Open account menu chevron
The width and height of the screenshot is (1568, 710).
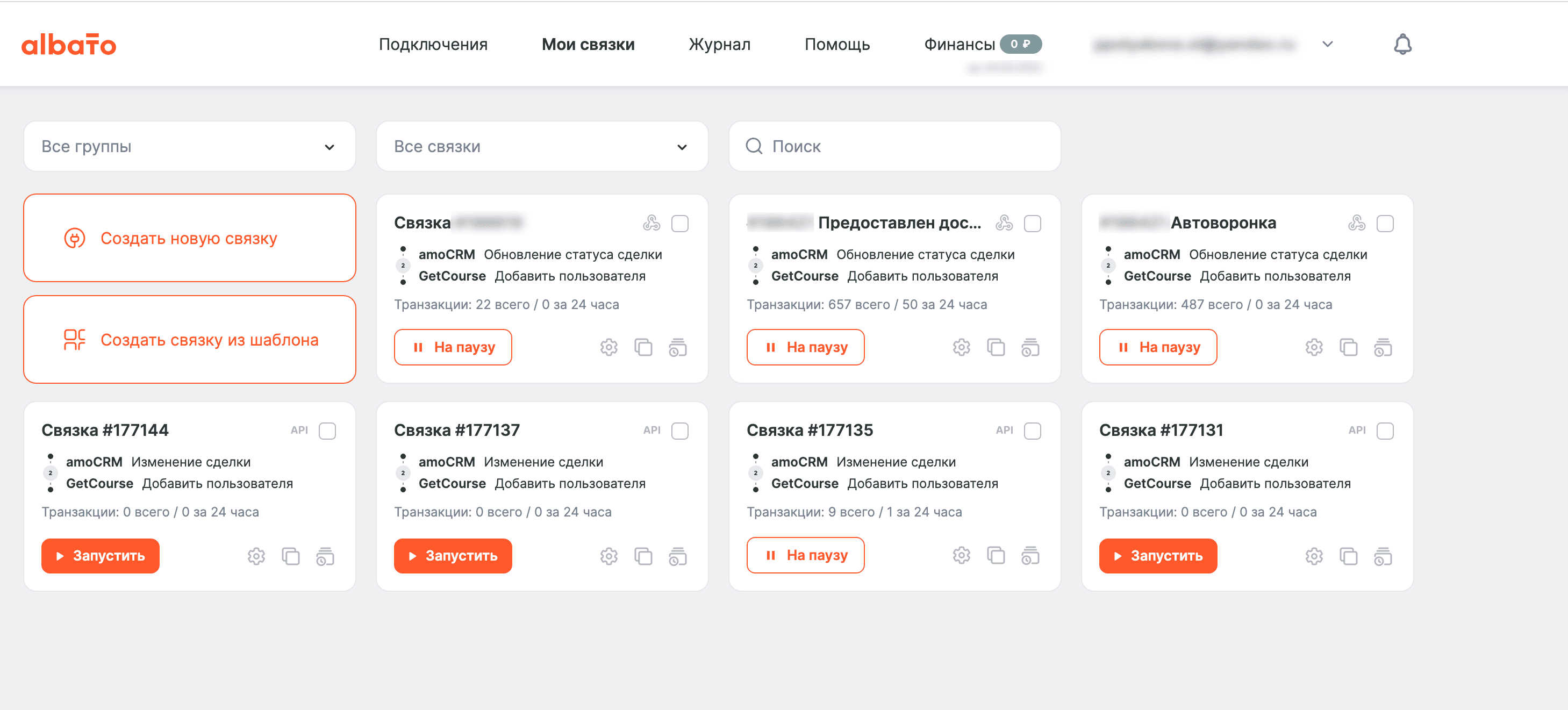[x=1328, y=44]
